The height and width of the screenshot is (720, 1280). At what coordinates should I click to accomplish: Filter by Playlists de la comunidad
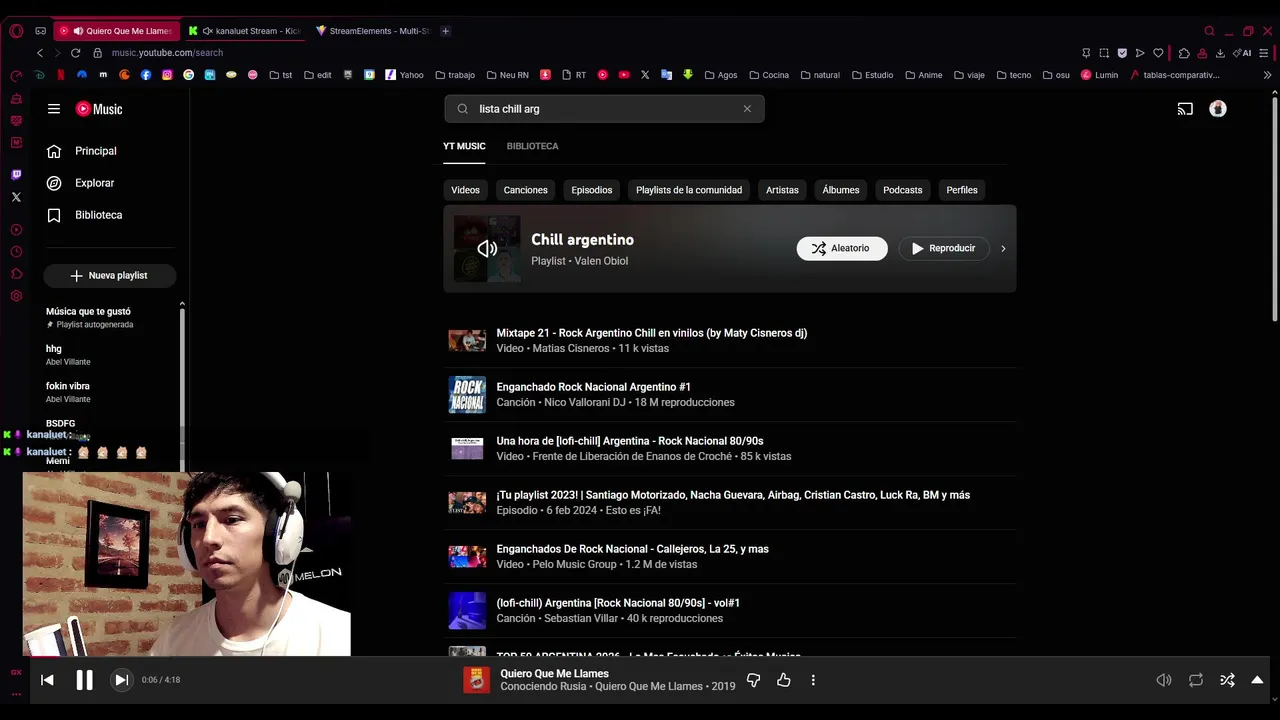[x=689, y=190]
